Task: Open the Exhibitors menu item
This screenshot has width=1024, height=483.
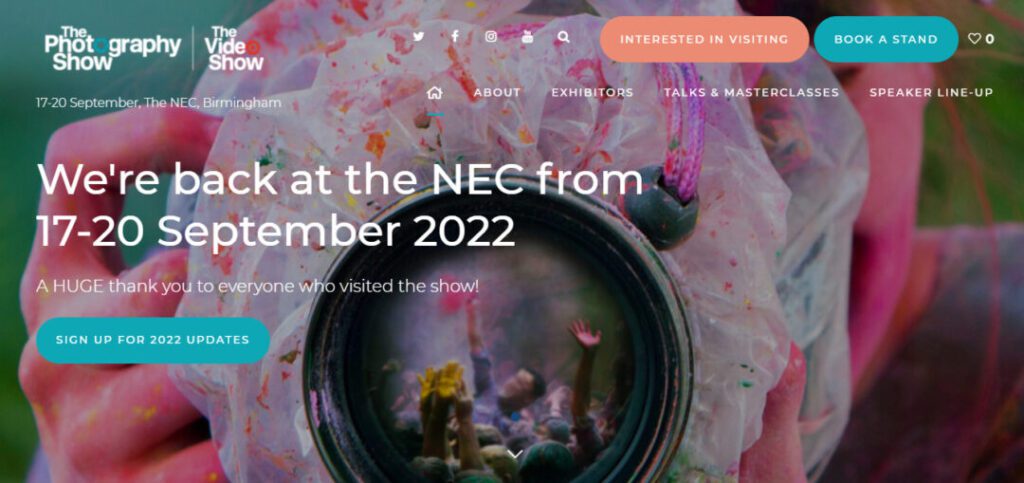Action: point(592,93)
